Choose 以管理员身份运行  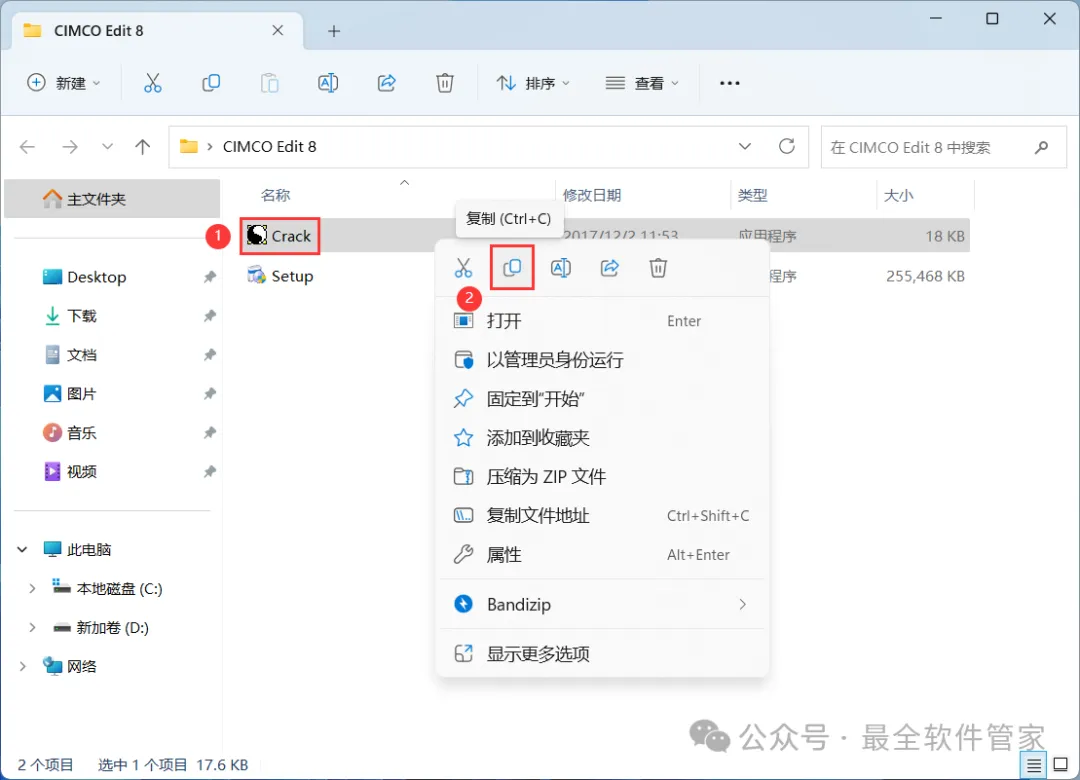click(602, 360)
